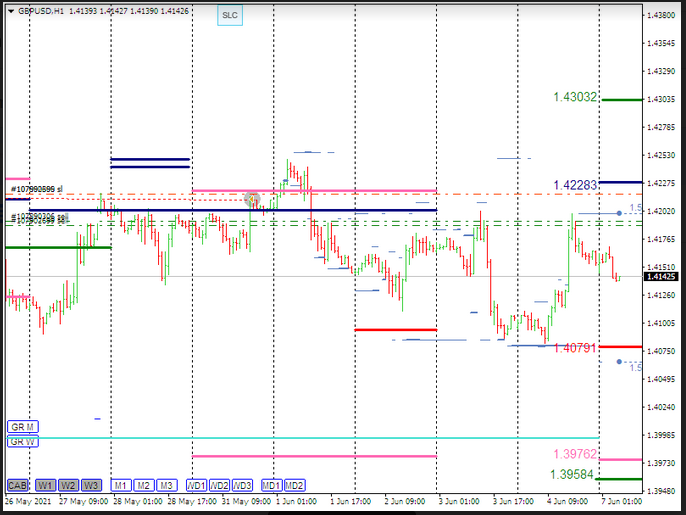The height and width of the screenshot is (515, 686).
Task: Activate the MD2 button
Action: click(x=294, y=485)
